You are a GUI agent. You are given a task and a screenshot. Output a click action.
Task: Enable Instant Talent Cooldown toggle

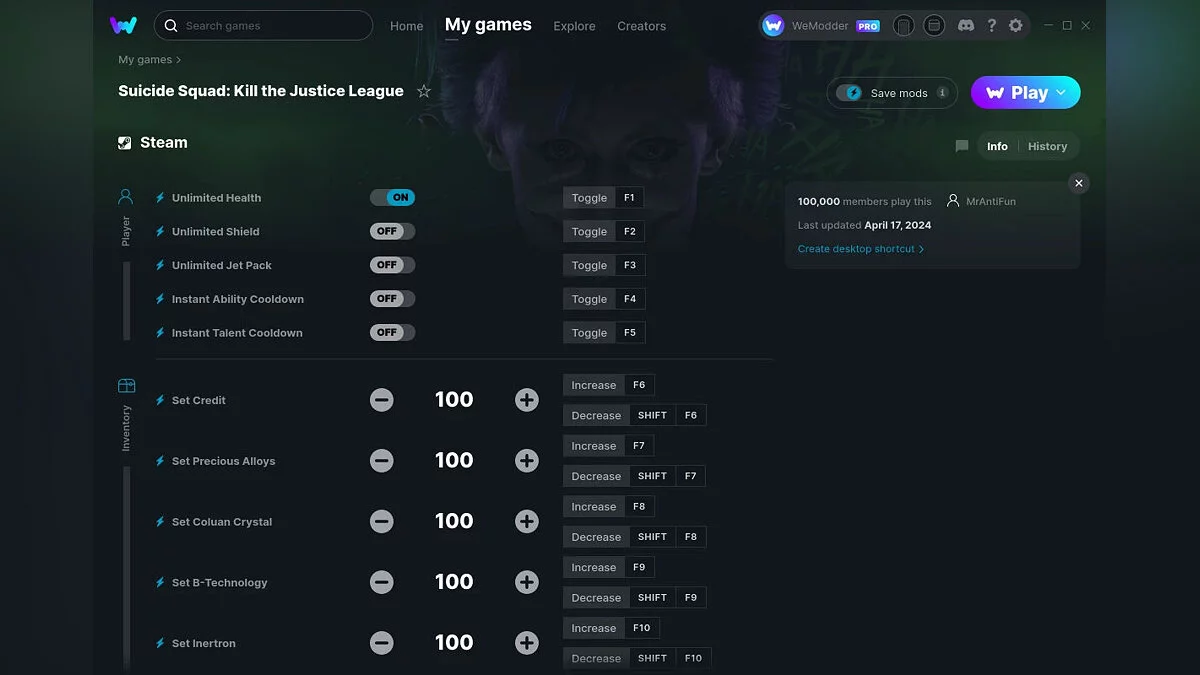coord(392,332)
